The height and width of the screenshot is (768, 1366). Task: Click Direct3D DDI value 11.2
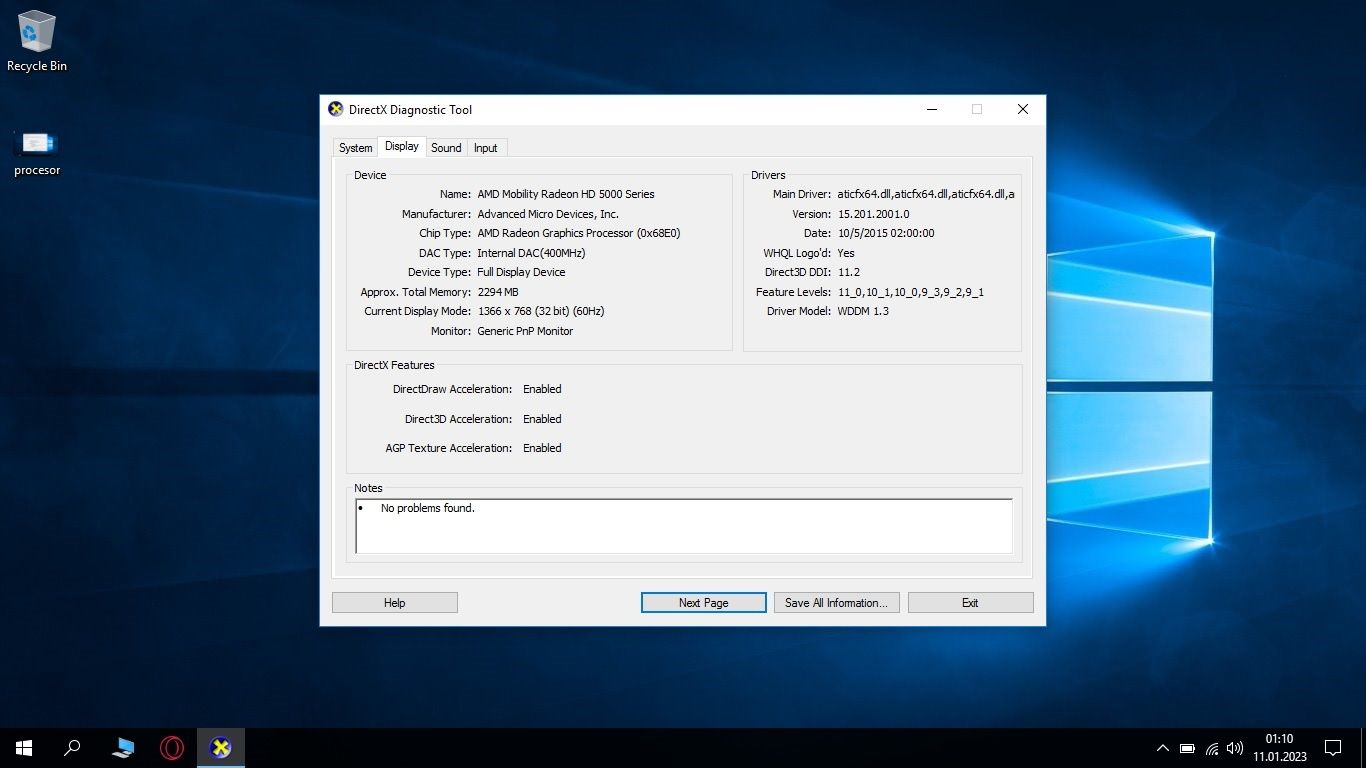(x=849, y=272)
